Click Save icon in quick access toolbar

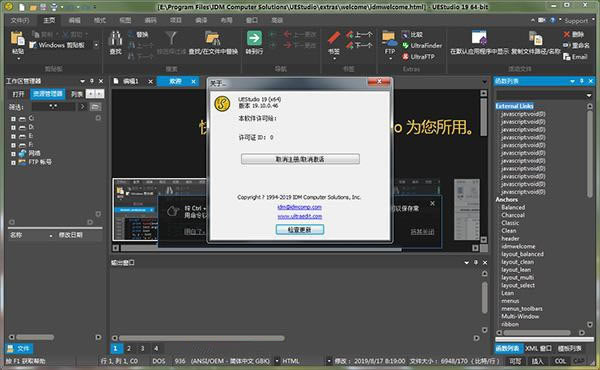44,7
